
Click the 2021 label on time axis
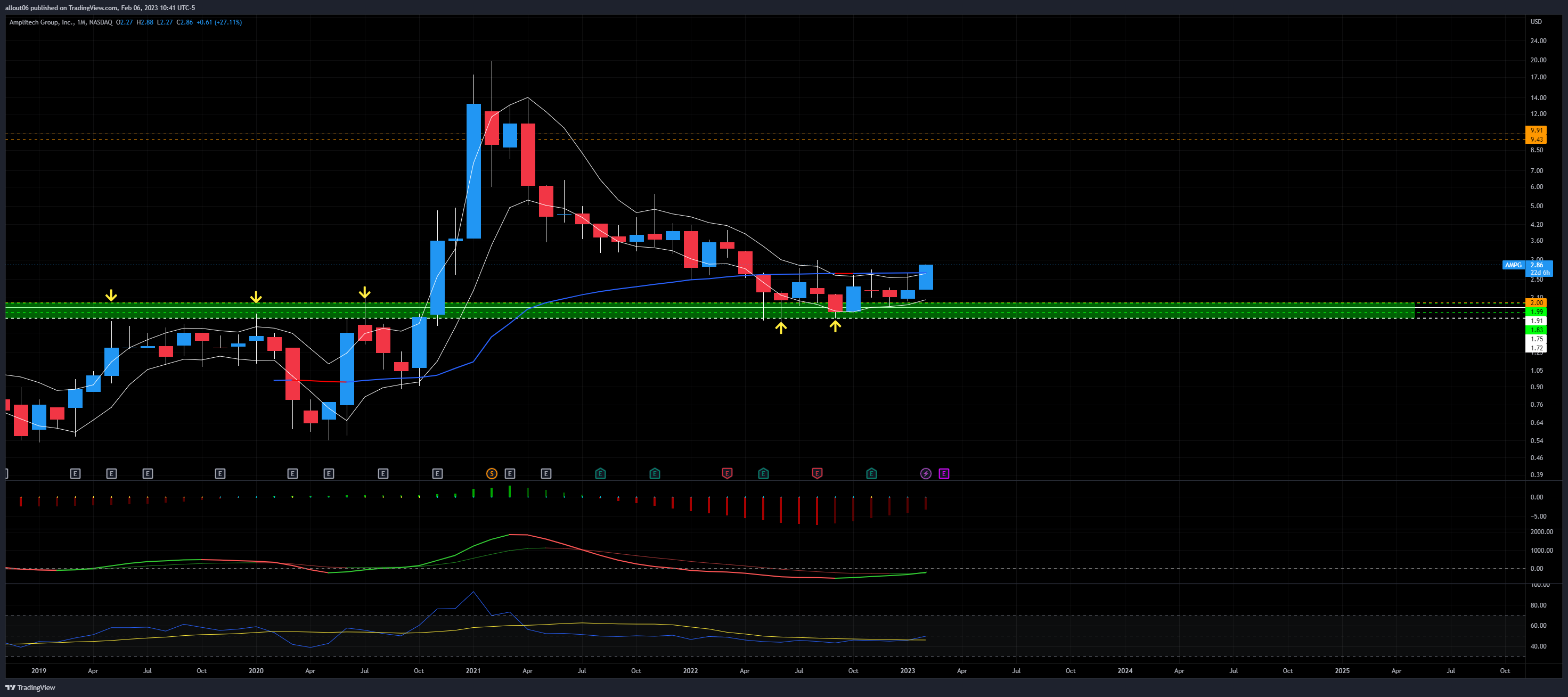coord(473,670)
